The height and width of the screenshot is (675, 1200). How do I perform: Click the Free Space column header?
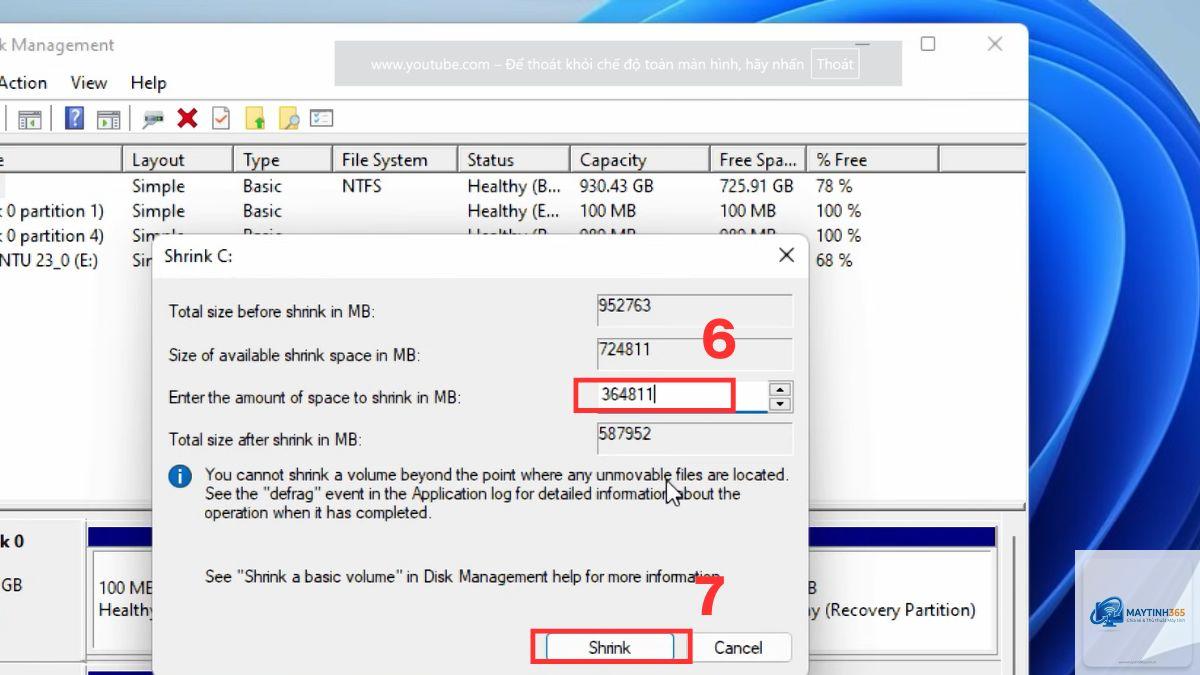coord(758,160)
